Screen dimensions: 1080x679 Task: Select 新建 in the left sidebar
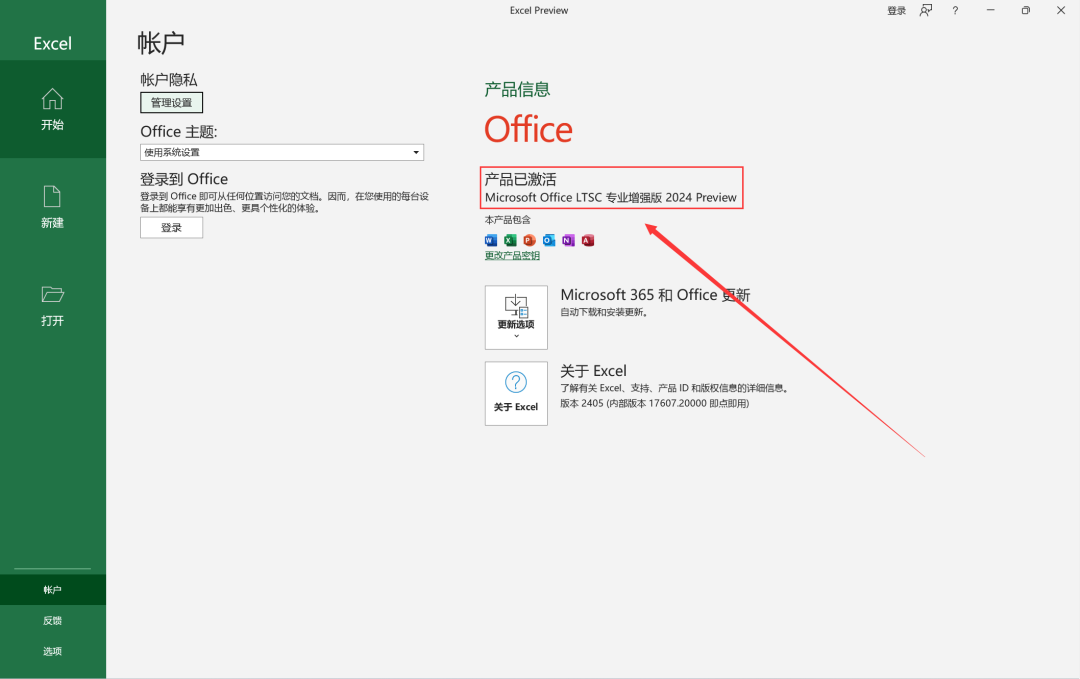(52, 207)
